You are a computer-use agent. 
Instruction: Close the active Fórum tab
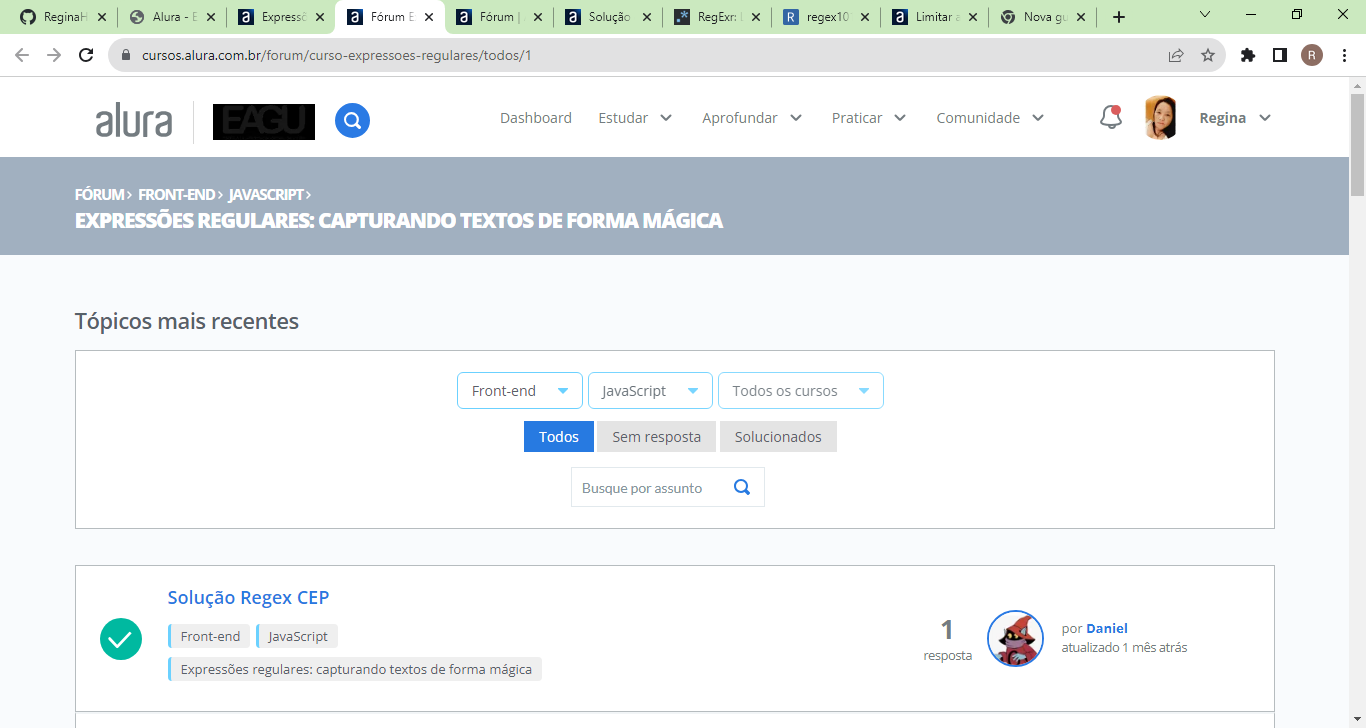[x=429, y=17]
